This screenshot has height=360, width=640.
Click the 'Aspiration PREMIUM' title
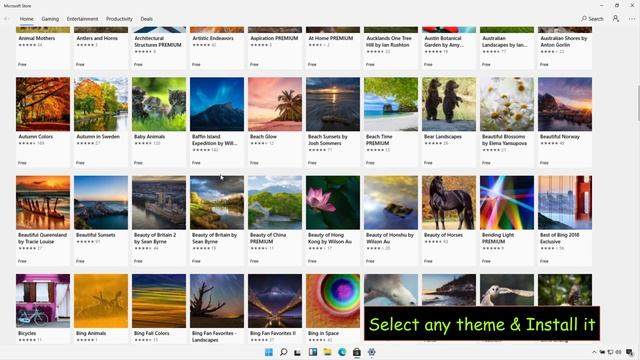(274, 38)
